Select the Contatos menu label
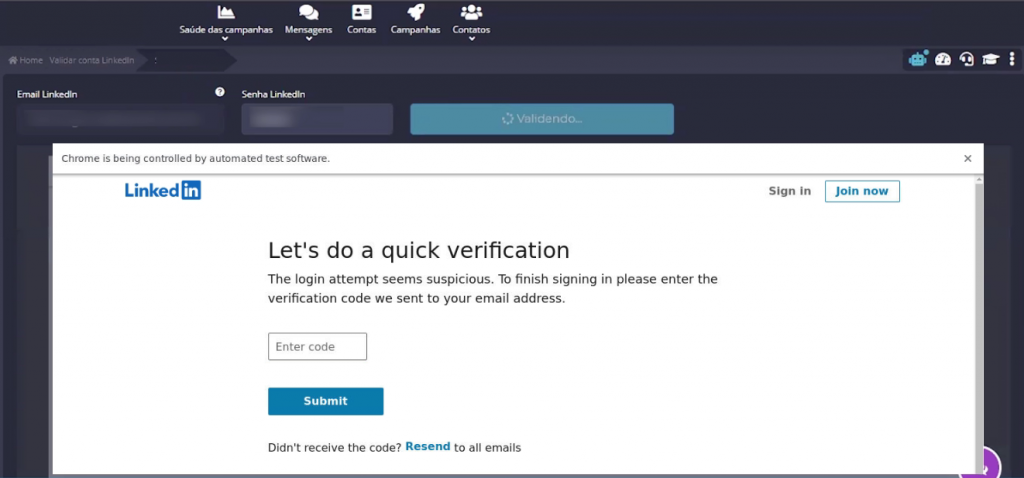 pos(472,29)
